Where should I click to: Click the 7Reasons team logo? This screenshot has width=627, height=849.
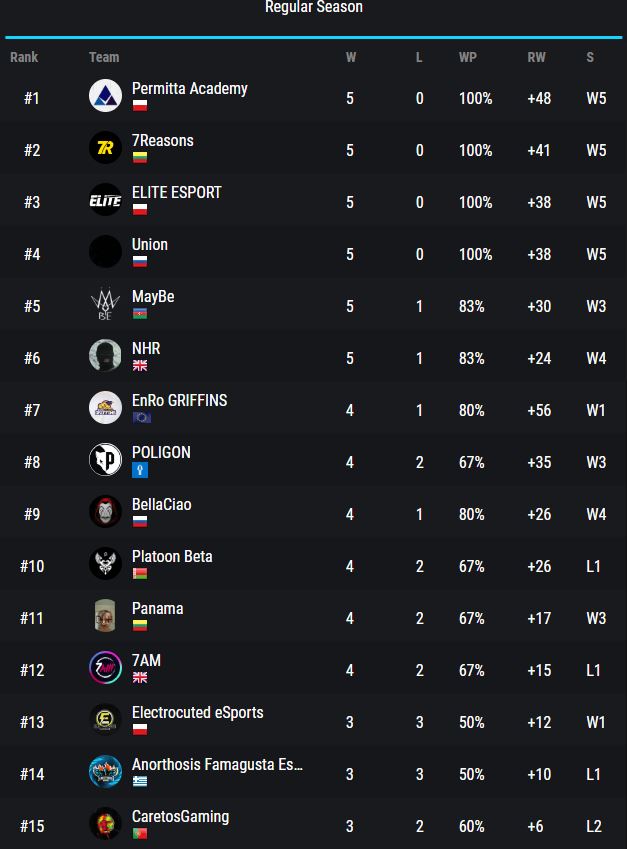point(105,150)
